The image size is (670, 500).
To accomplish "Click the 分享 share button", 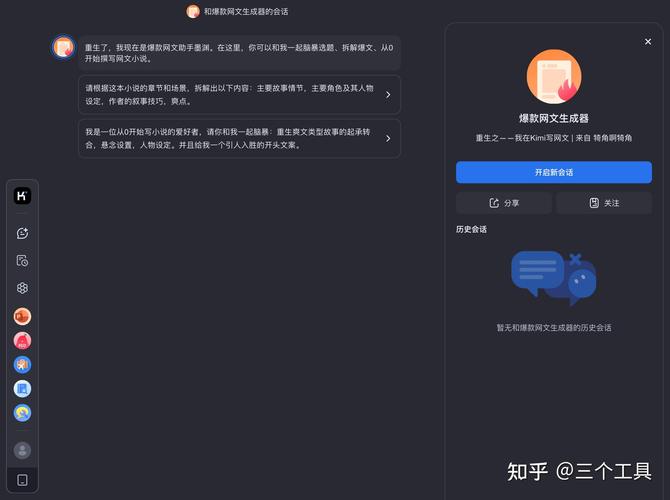I will (504, 203).
